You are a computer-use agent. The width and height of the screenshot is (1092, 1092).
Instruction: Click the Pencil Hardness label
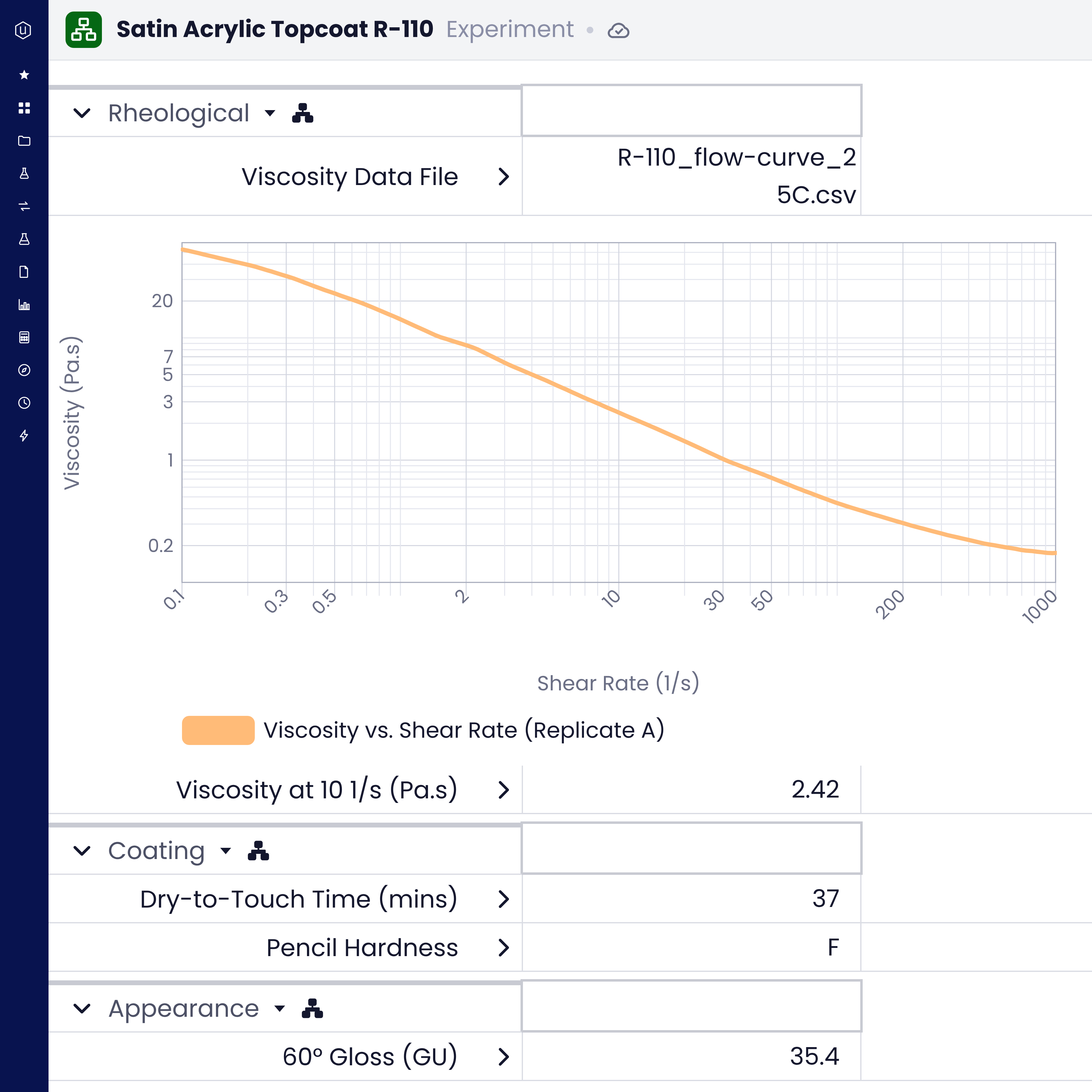click(362, 947)
